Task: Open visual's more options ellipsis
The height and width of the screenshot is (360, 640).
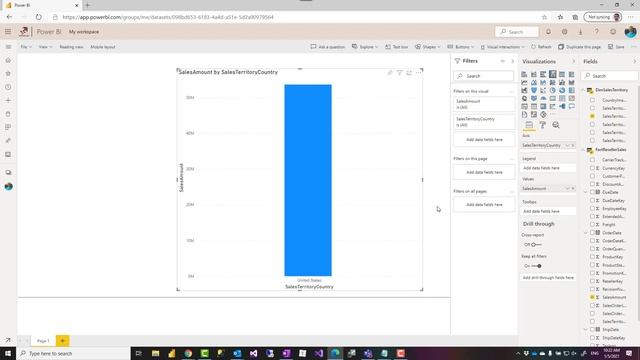Action: 418,73
